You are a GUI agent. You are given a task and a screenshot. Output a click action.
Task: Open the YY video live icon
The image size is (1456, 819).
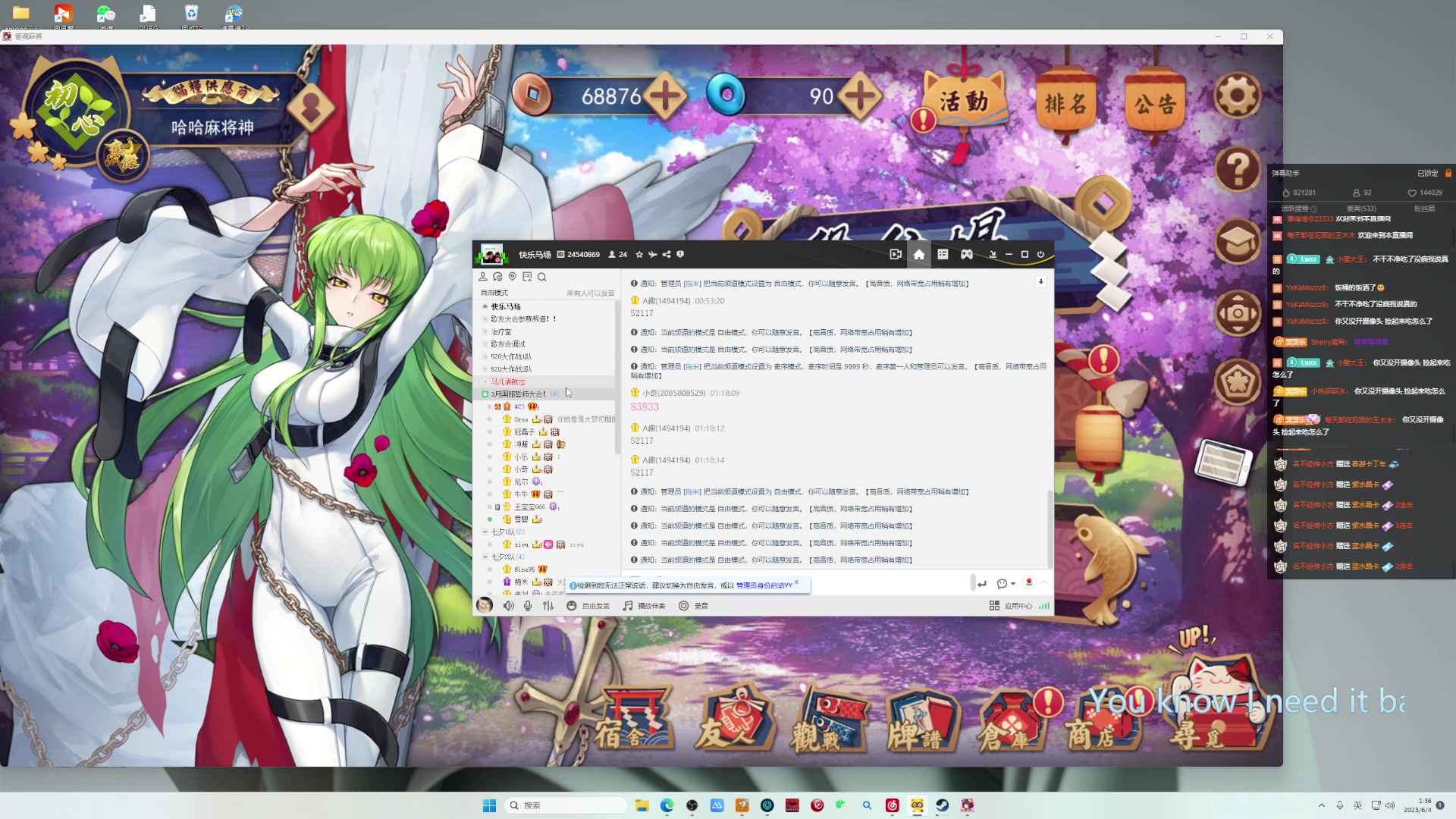point(896,255)
